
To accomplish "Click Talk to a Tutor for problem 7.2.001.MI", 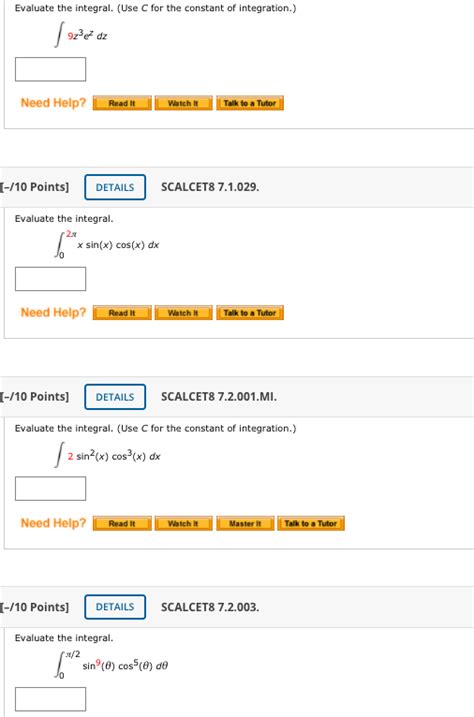I will [x=311, y=524].
